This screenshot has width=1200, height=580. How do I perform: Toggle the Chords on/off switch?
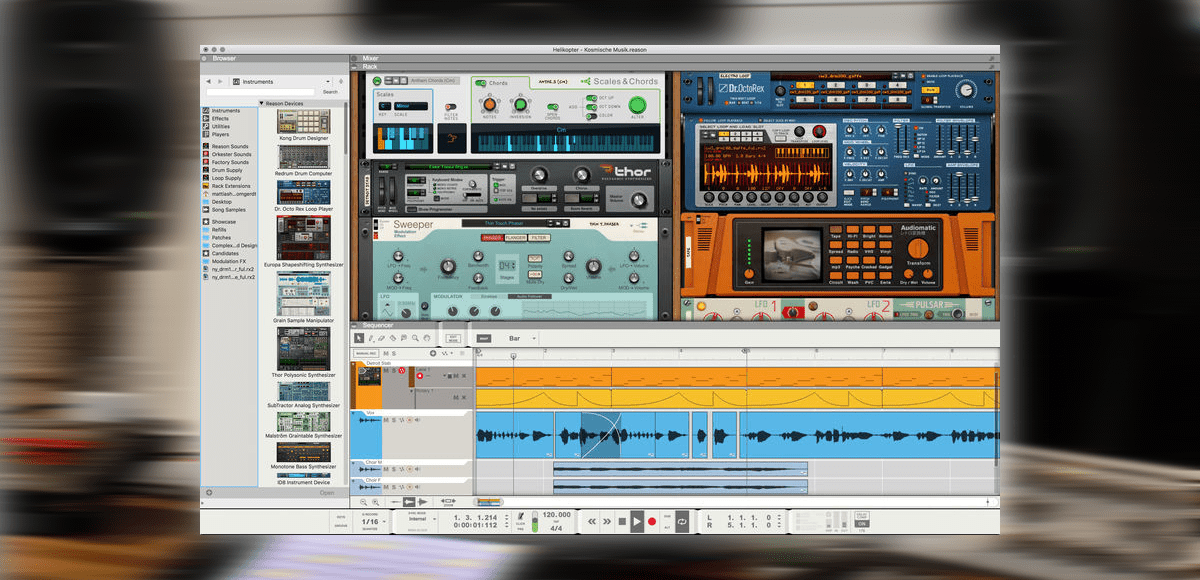pos(480,83)
